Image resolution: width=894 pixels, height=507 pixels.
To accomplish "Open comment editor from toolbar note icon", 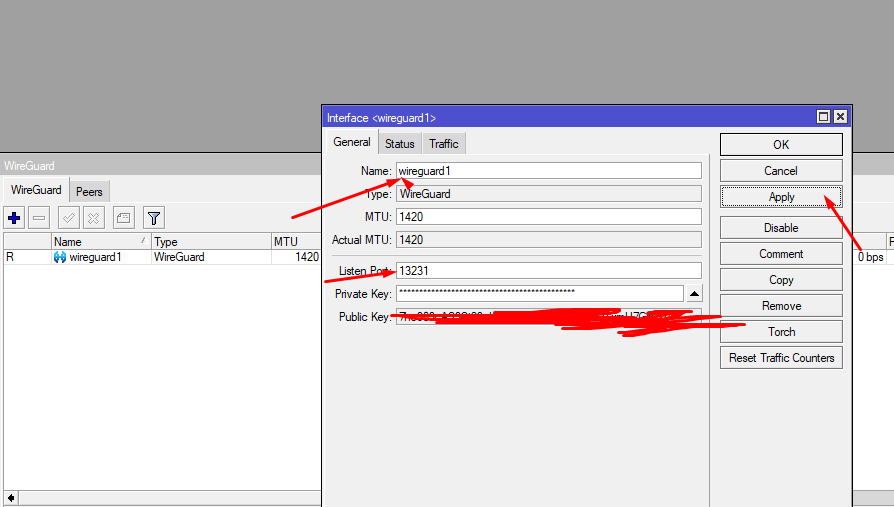I will (x=124, y=218).
